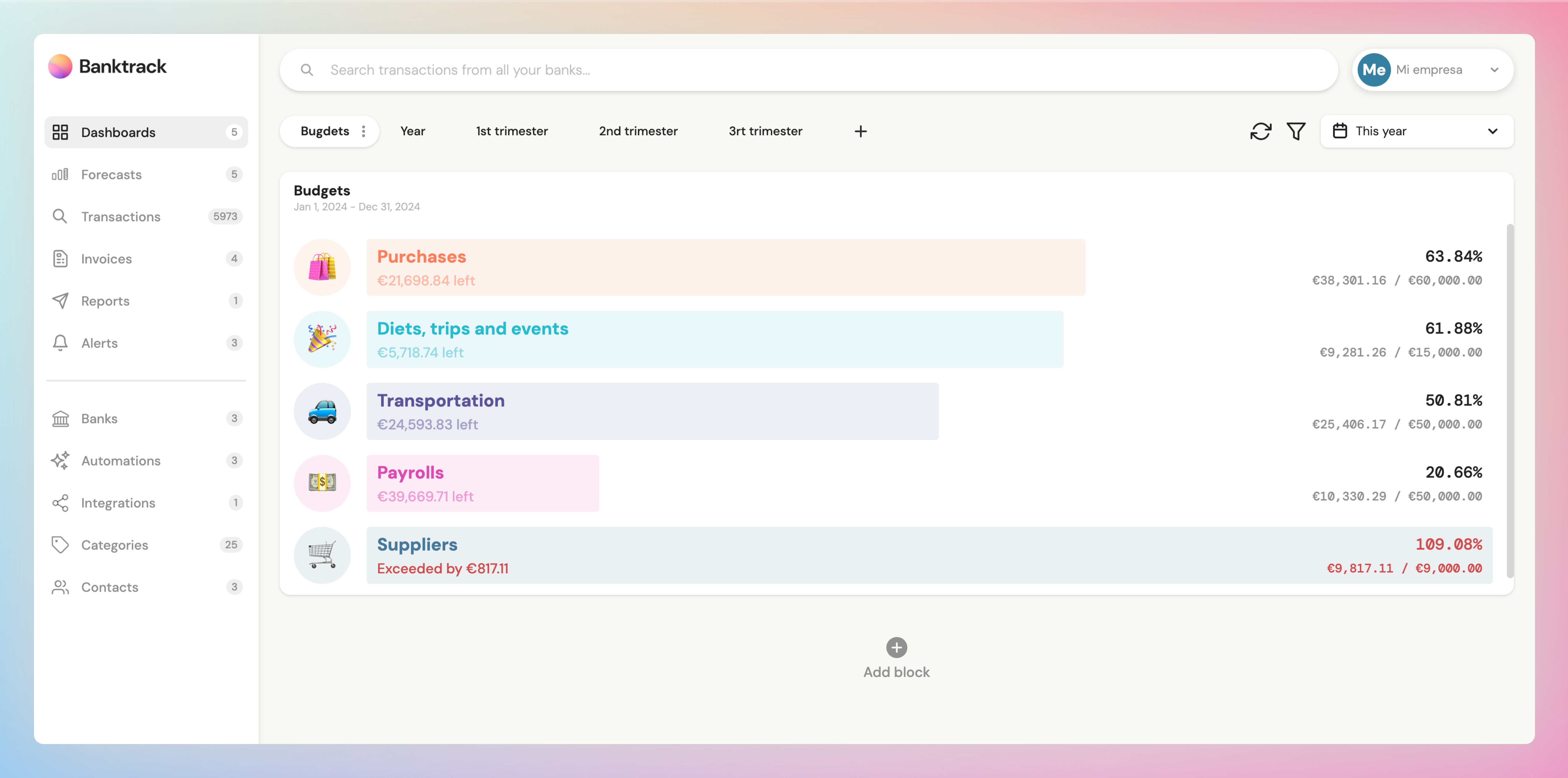Open Invoices from the sidebar
This screenshot has height=778, width=1568.
(x=106, y=258)
